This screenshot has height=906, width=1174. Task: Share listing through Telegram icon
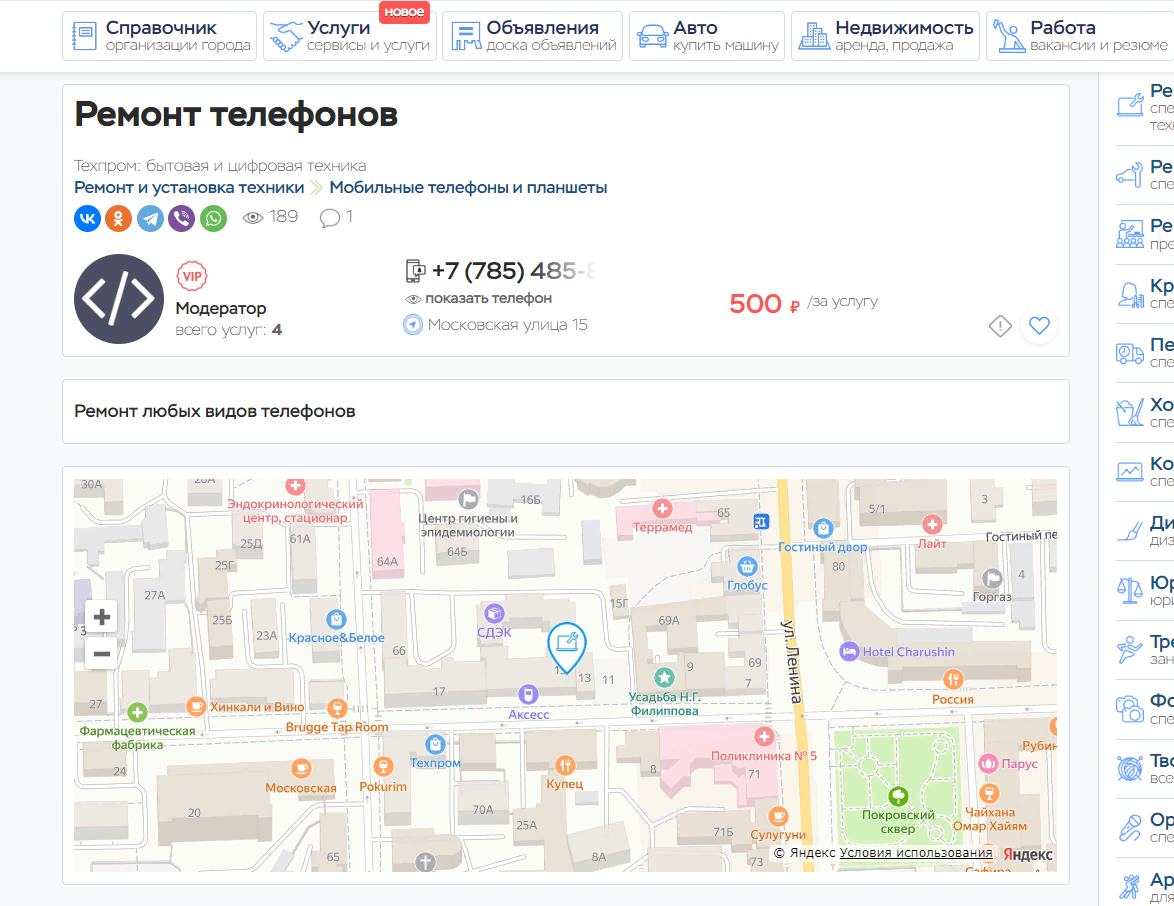click(150, 219)
